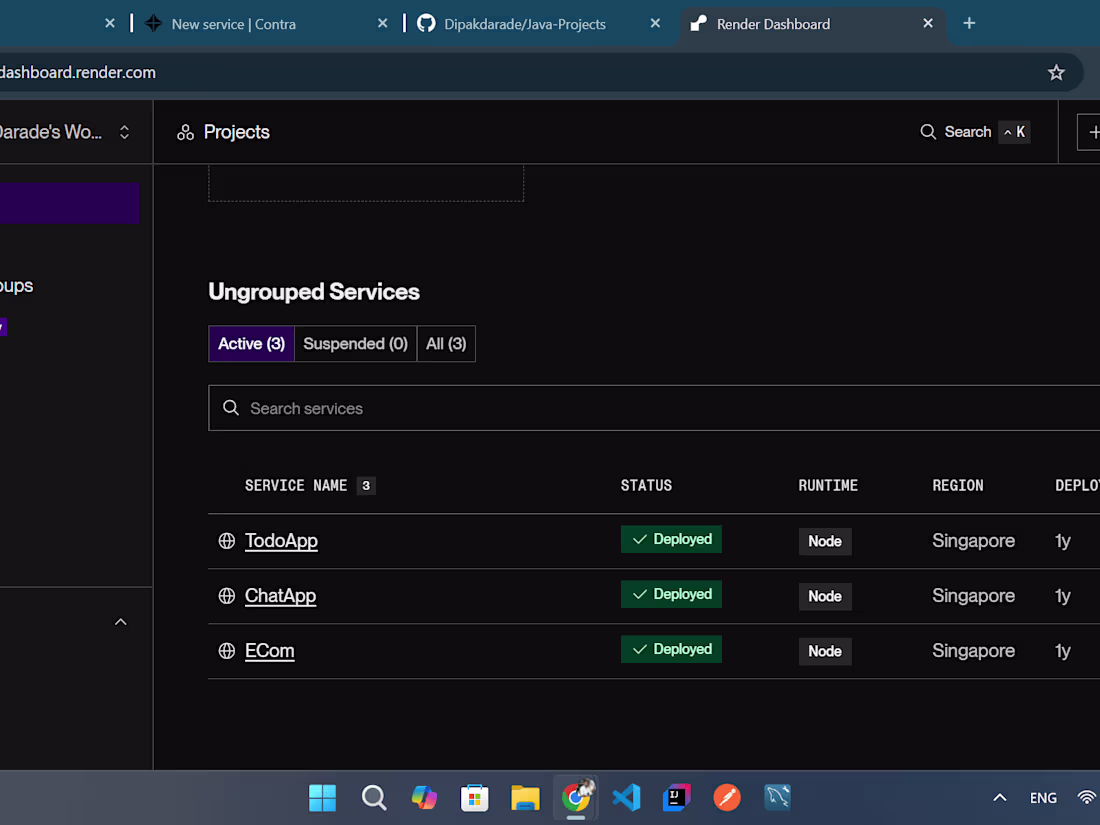Click the REGION column header
The height and width of the screenshot is (825, 1100).
(958, 485)
